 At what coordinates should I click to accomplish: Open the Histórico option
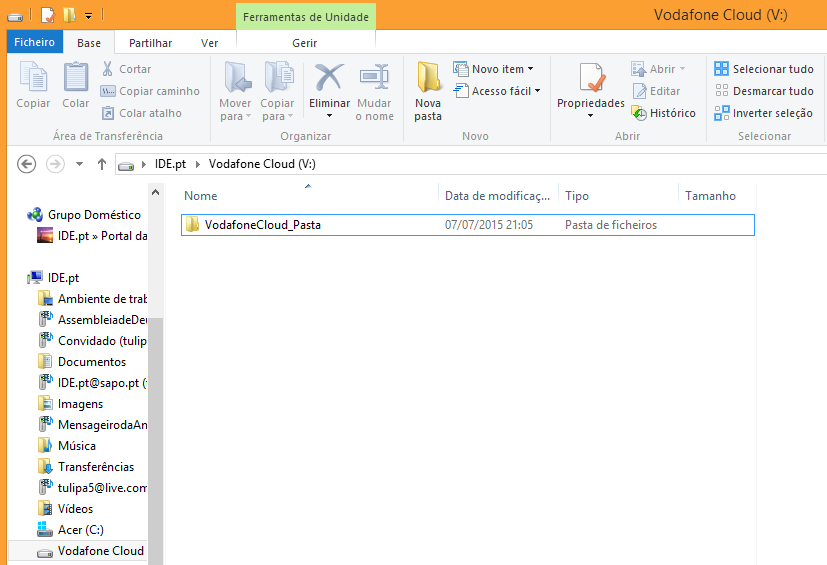click(x=663, y=113)
